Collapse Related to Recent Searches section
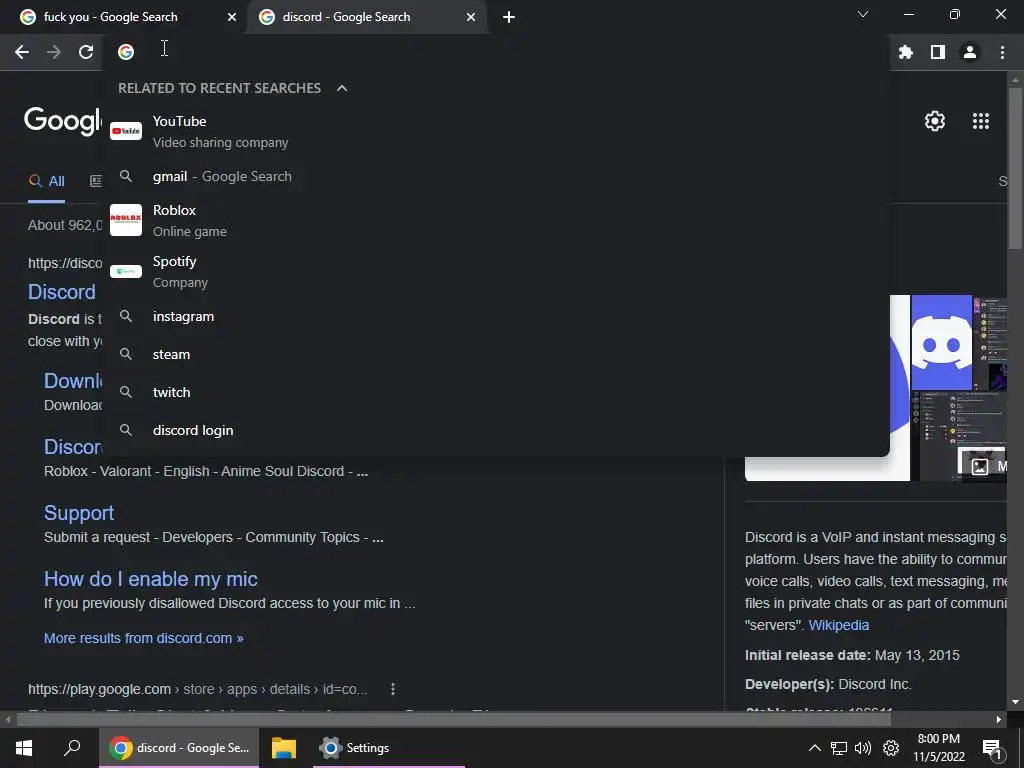1024x768 pixels. click(342, 88)
